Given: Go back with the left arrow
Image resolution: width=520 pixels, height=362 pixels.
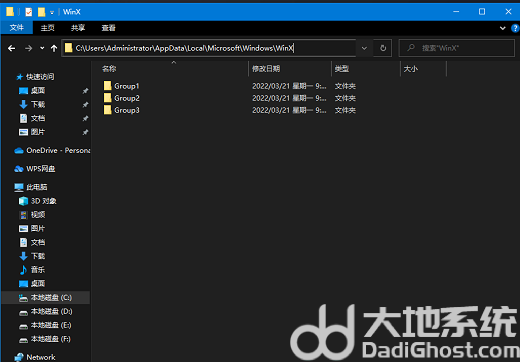Looking at the screenshot, I should 12,48.
